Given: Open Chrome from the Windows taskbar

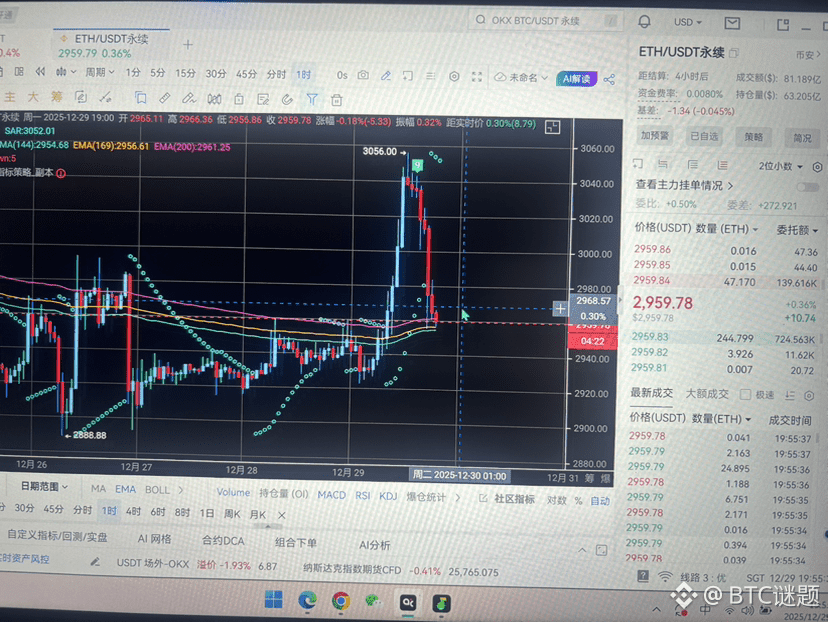Looking at the screenshot, I should tap(341, 601).
